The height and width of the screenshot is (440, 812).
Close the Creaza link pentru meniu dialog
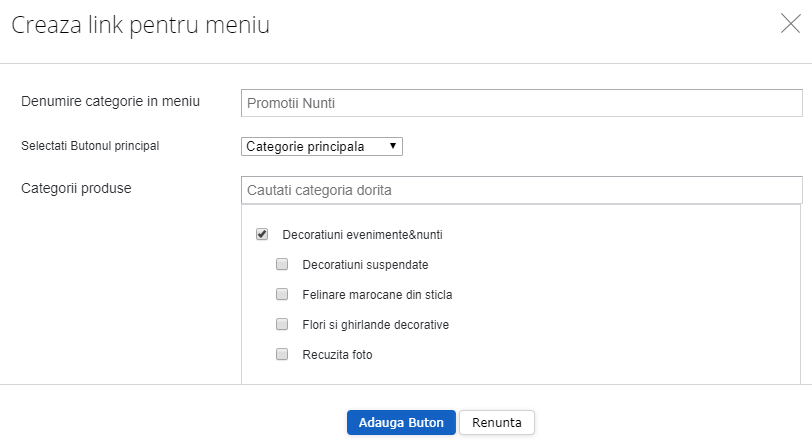point(790,25)
